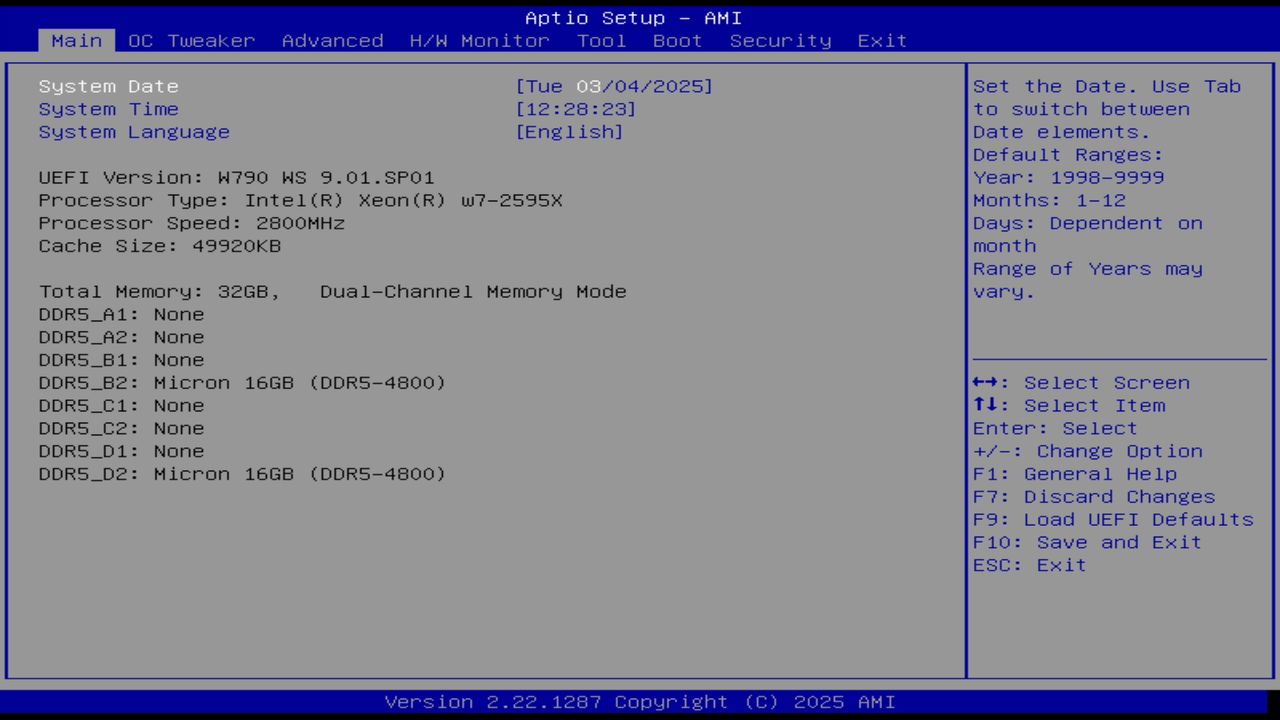Select the System Time label

(x=109, y=109)
